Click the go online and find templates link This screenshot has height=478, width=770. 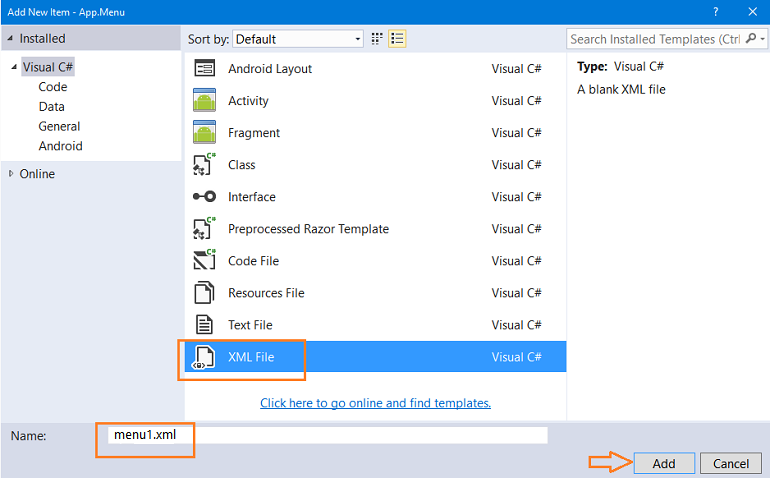point(375,403)
